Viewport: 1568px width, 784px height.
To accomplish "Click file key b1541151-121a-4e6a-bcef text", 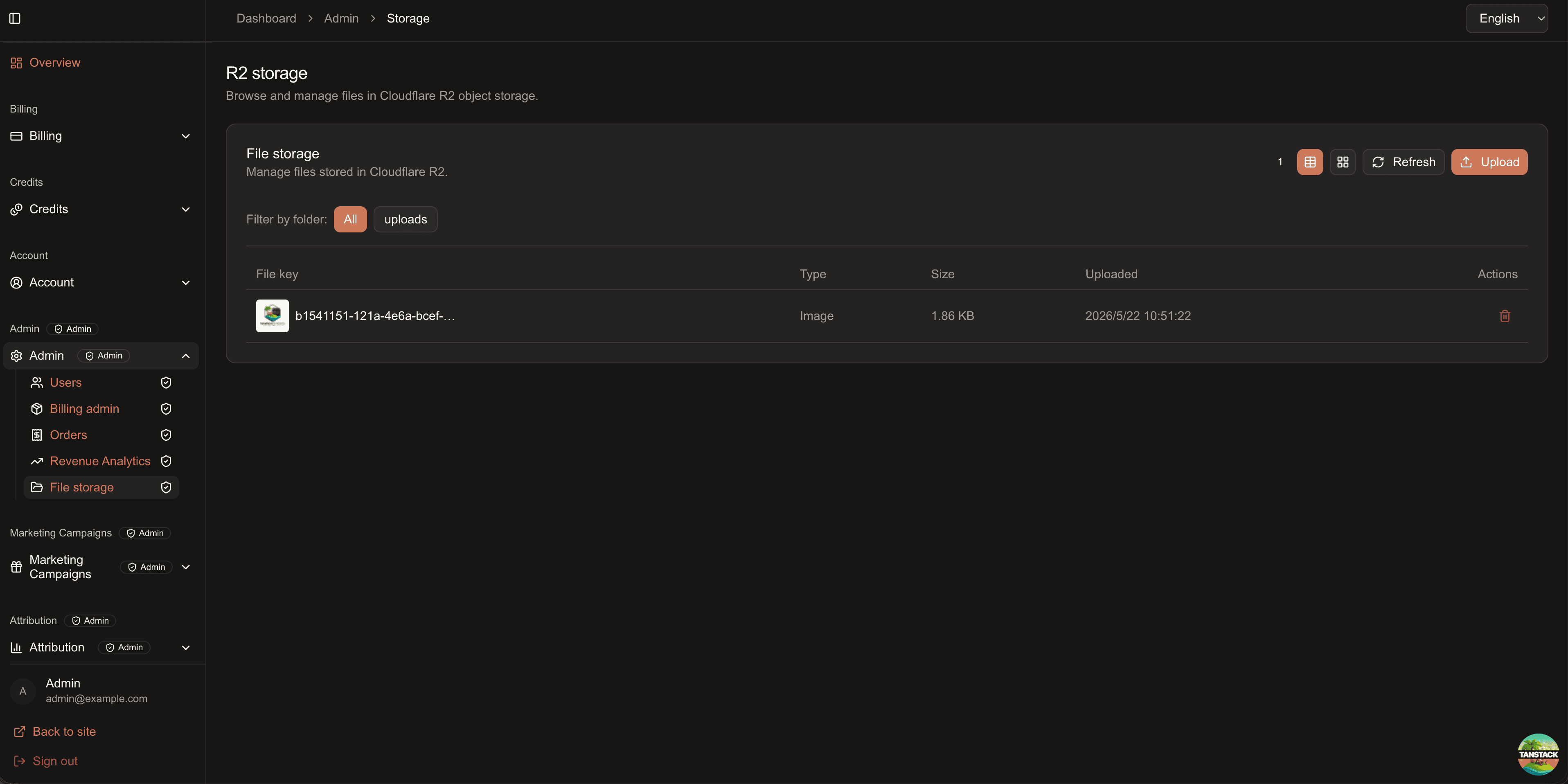I will tap(375, 316).
